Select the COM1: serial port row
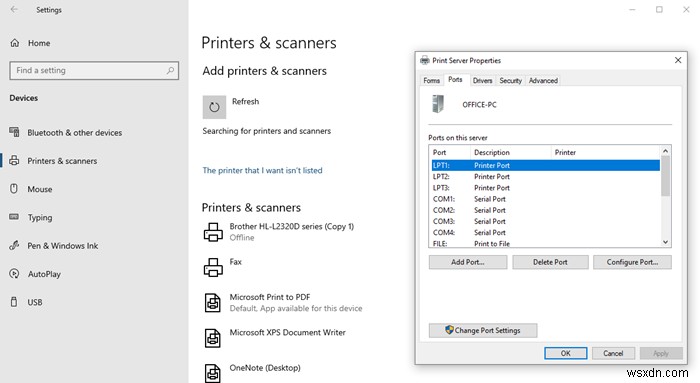Viewport: 700px width, 383px height. tap(546, 199)
